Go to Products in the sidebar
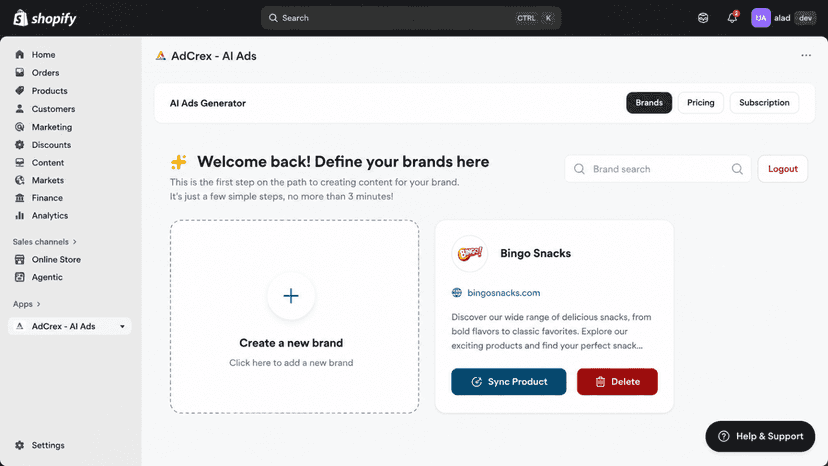 coord(50,90)
